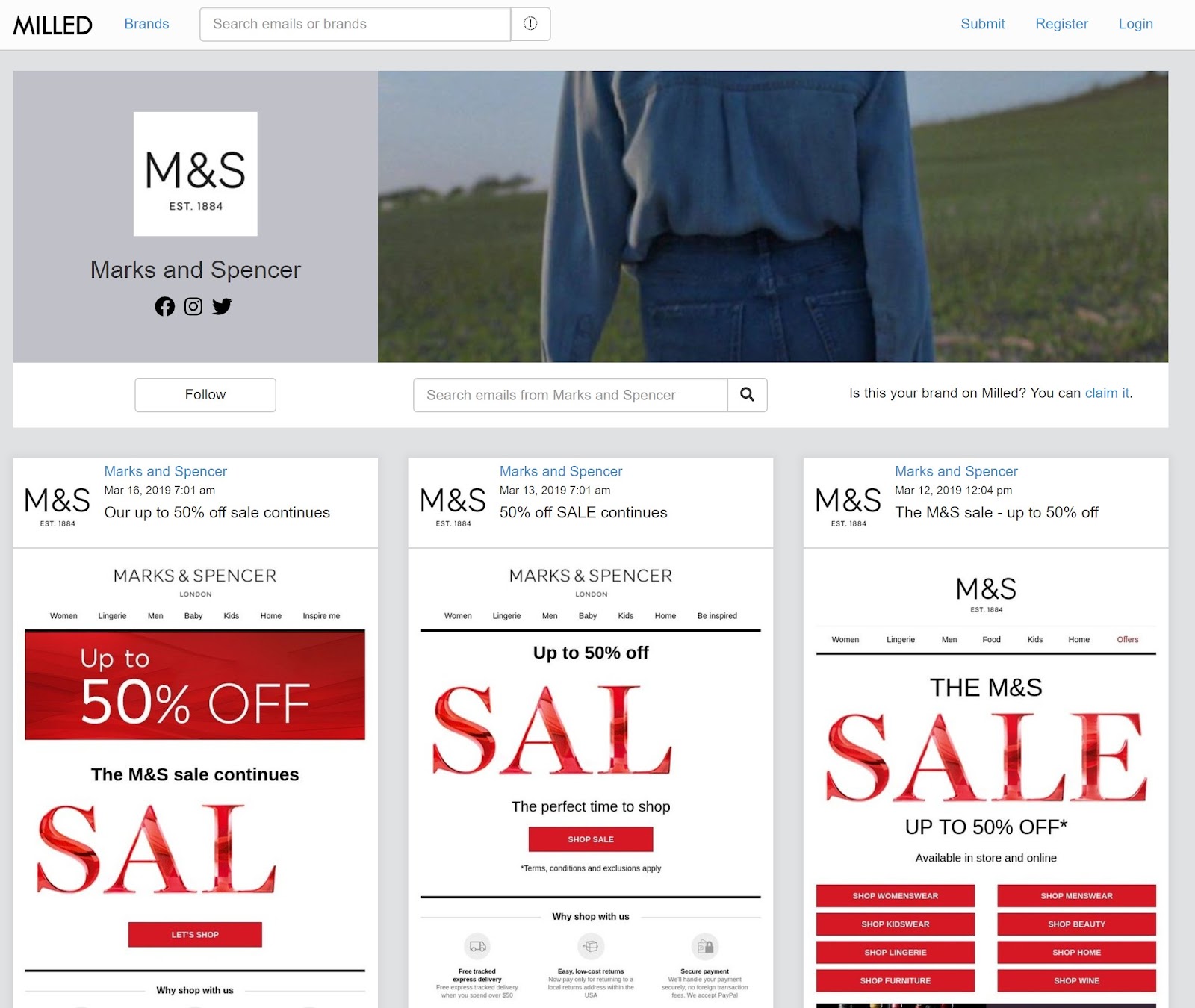The height and width of the screenshot is (1008, 1195).
Task: Click SHOP HOME button
Action: [1076, 952]
